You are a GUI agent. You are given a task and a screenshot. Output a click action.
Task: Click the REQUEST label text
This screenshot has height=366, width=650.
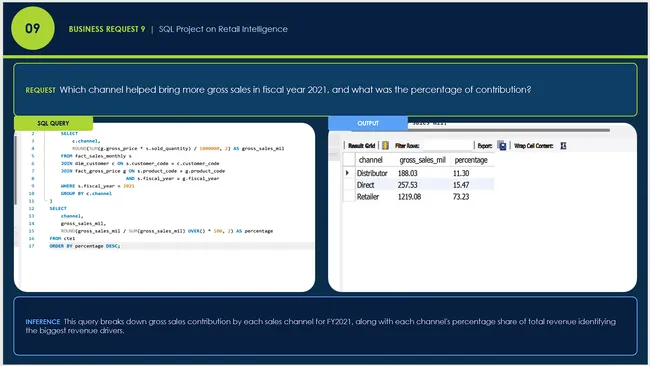pyautogui.click(x=40, y=90)
